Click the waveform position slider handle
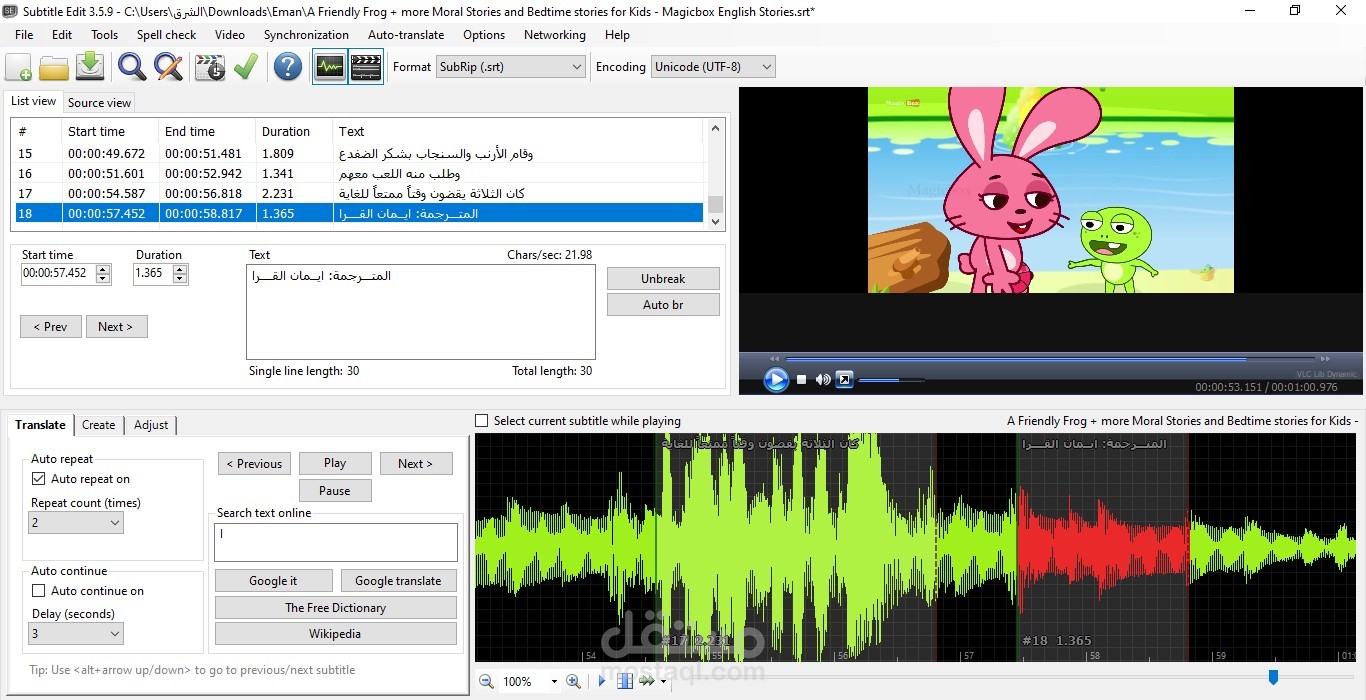 pyautogui.click(x=1273, y=678)
